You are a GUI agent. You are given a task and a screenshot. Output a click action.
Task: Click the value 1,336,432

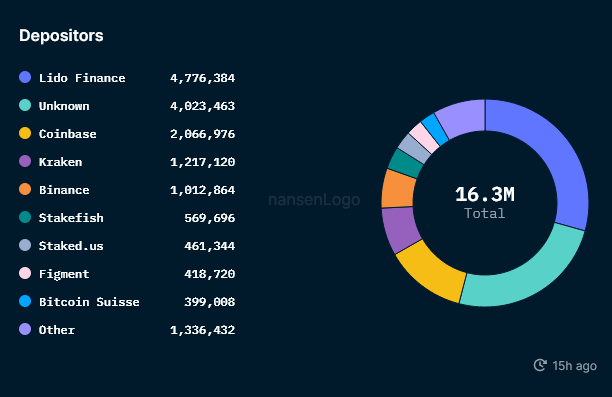pyautogui.click(x=203, y=330)
